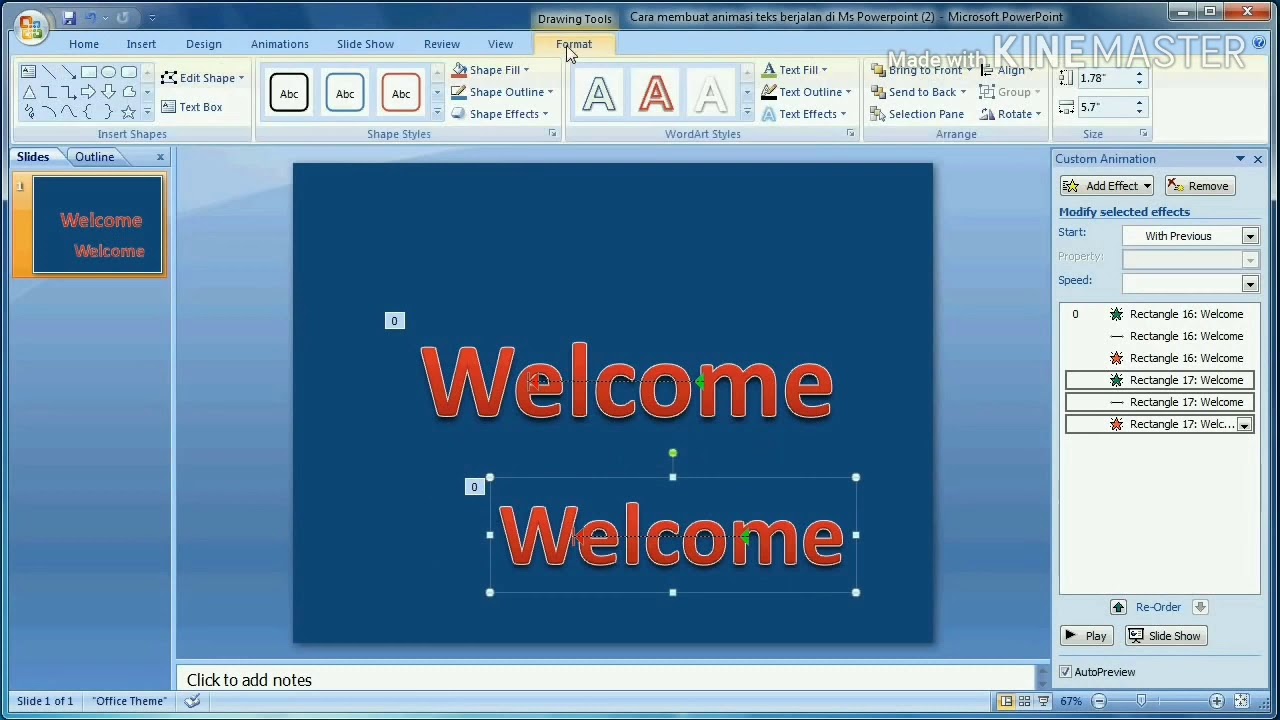Screen dimensions: 1280x720
Task: Run spell check icon in status bar
Action: (x=193, y=701)
